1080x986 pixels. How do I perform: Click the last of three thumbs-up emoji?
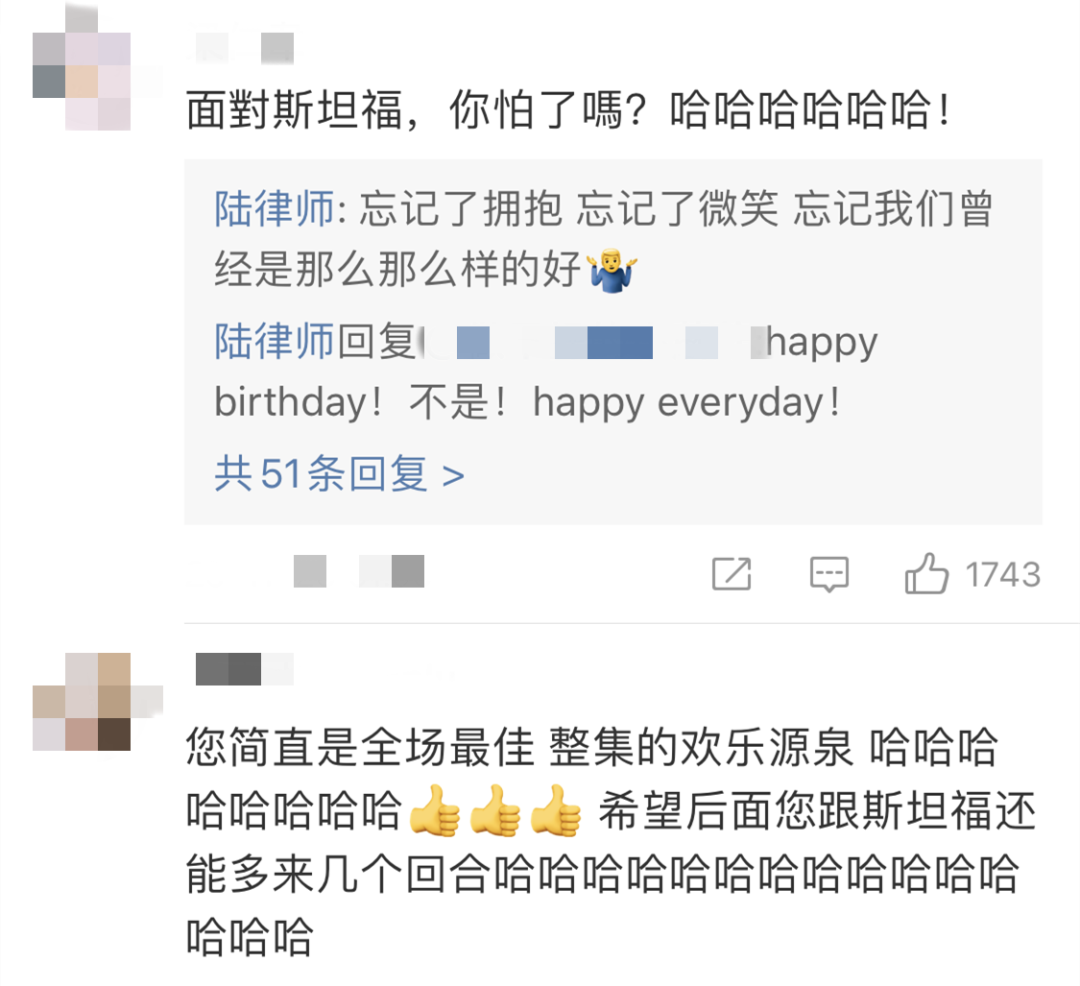(557, 810)
